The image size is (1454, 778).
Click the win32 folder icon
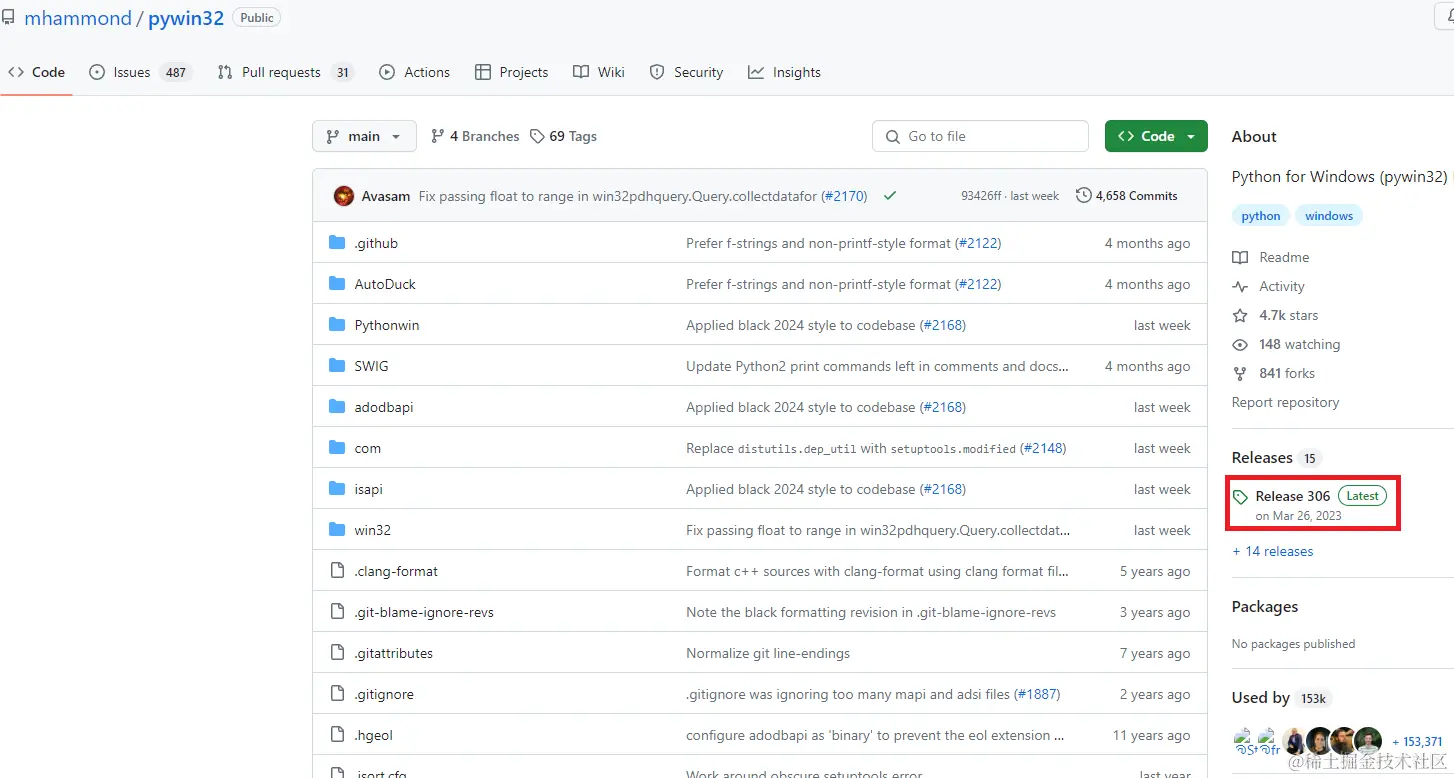pos(337,530)
